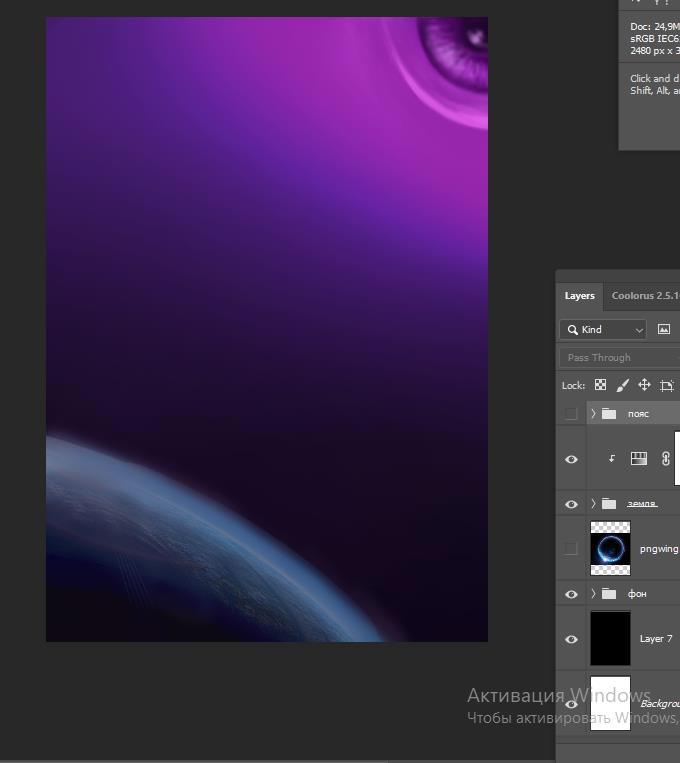Show the pngwing layer
This screenshot has height=763, width=680.
(x=571, y=548)
